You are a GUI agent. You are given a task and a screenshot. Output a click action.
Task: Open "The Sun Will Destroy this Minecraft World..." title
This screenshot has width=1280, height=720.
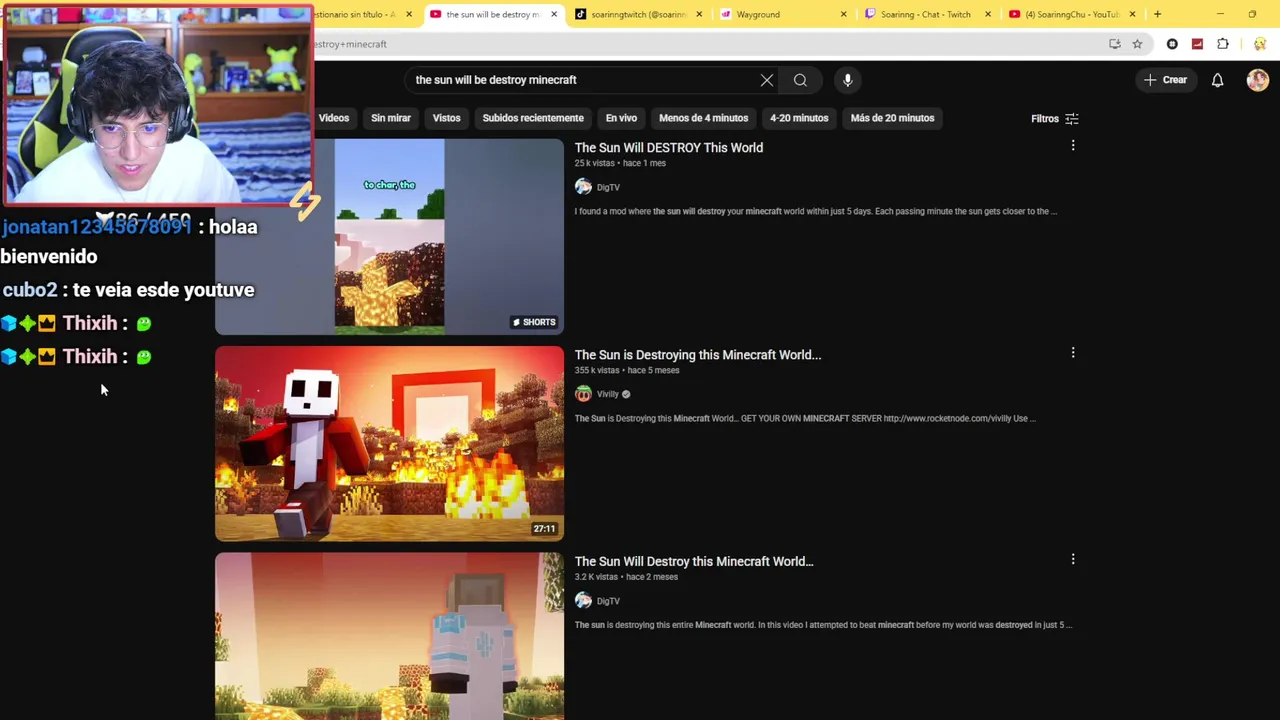pyautogui.click(x=694, y=562)
